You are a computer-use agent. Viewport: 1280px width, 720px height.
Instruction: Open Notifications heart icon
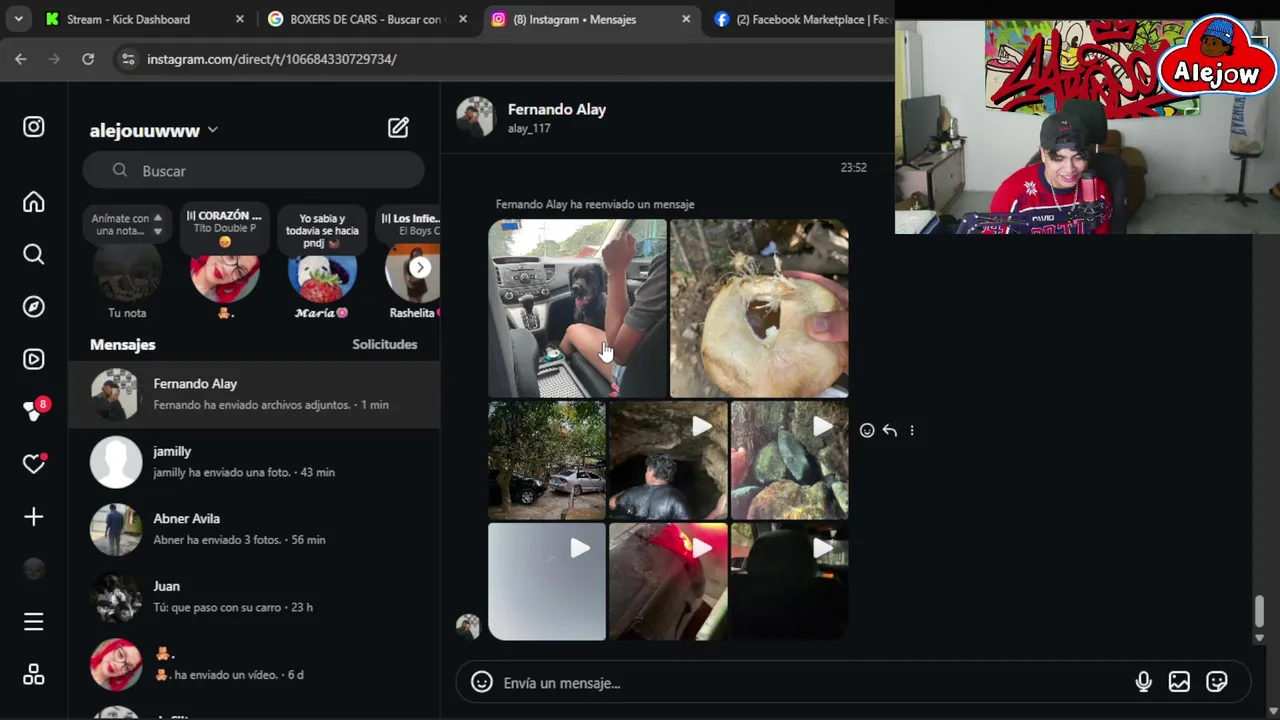[34, 463]
